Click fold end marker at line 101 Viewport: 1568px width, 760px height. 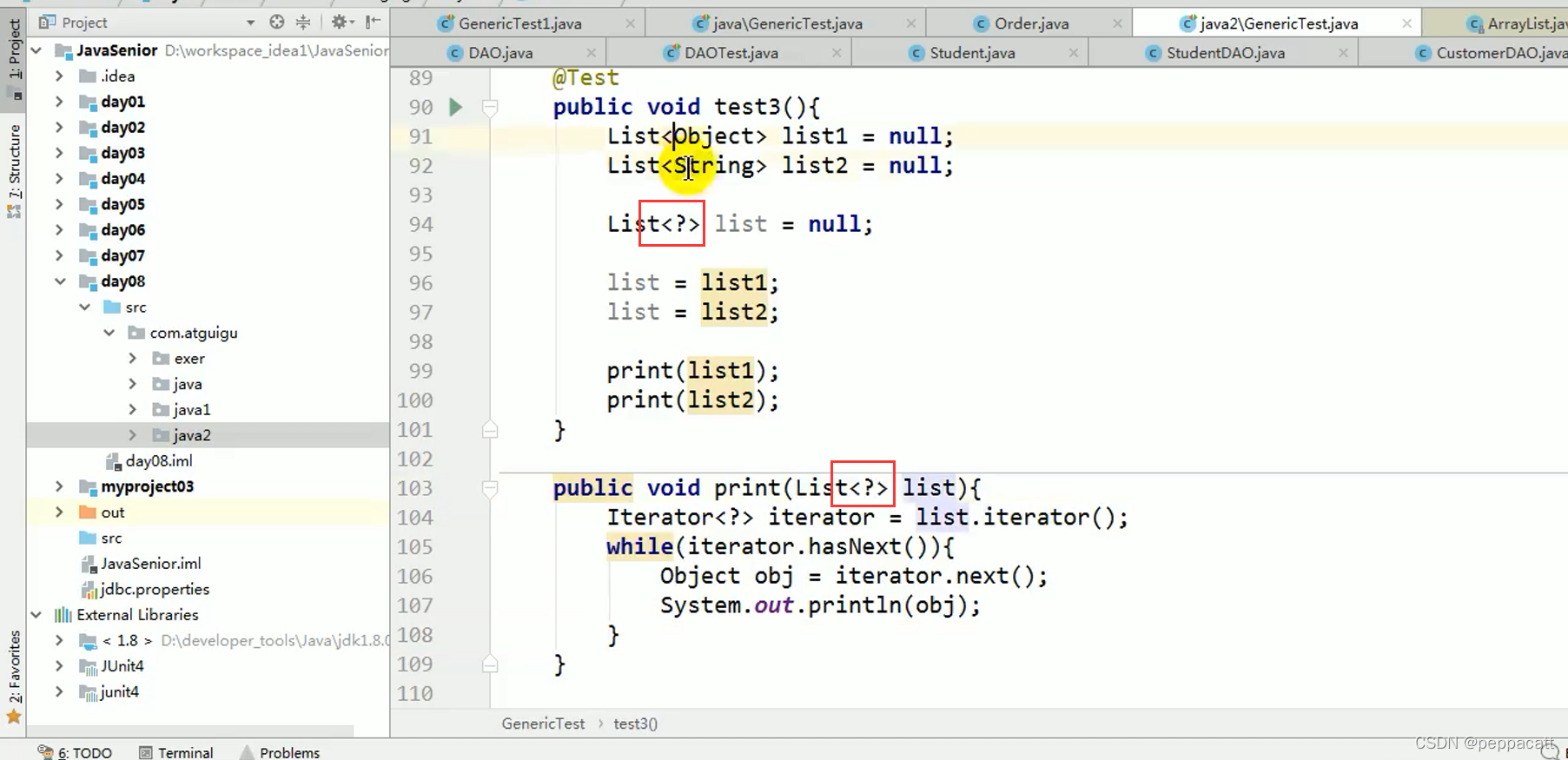pyautogui.click(x=490, y=429)
